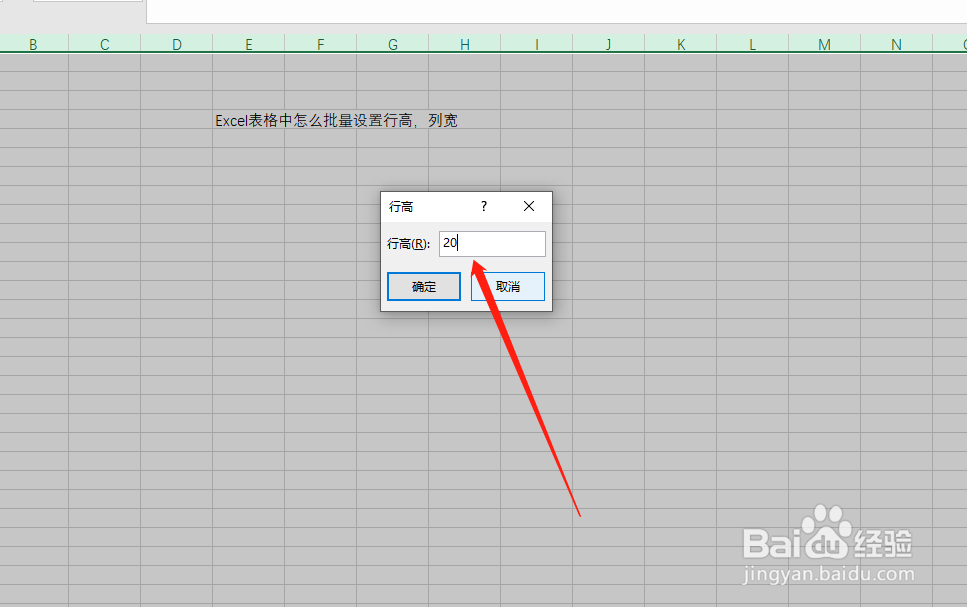Screen dimensions: 967x607
Task: Select column C header
Action: point(105,44)
